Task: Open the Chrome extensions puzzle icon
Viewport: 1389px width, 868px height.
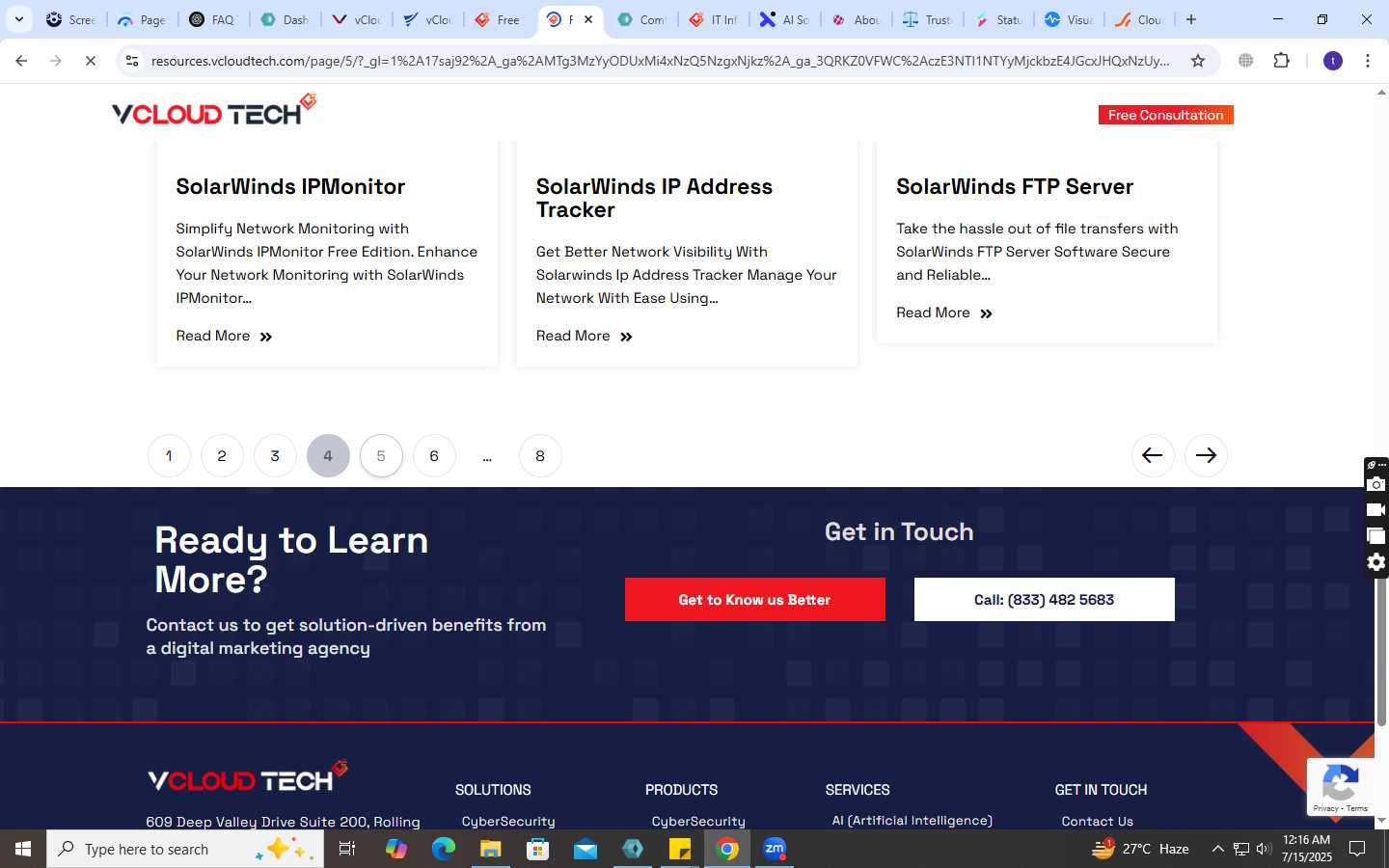Action: (x=1281, y=61)
